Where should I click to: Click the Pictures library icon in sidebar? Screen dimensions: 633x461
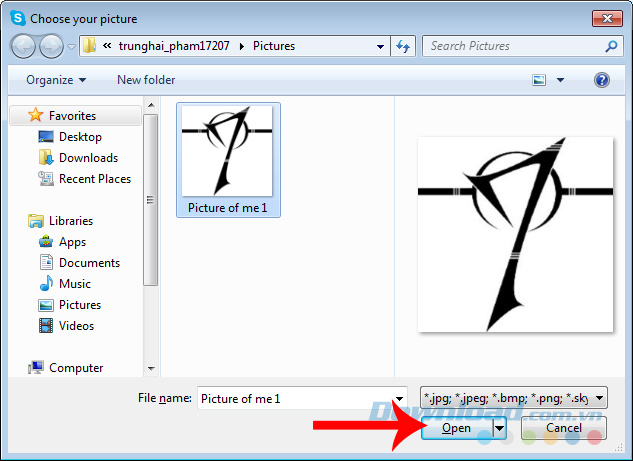point(46,305)
